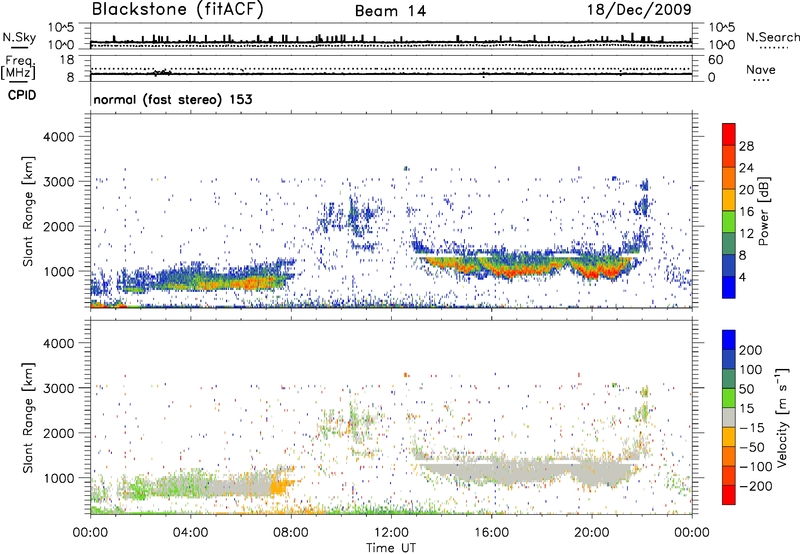This screenshot has height=554, width=800.
Task: Pick the dark green 8–12 dB swatch
Action: pyautogui.click(x=729, y=244)
